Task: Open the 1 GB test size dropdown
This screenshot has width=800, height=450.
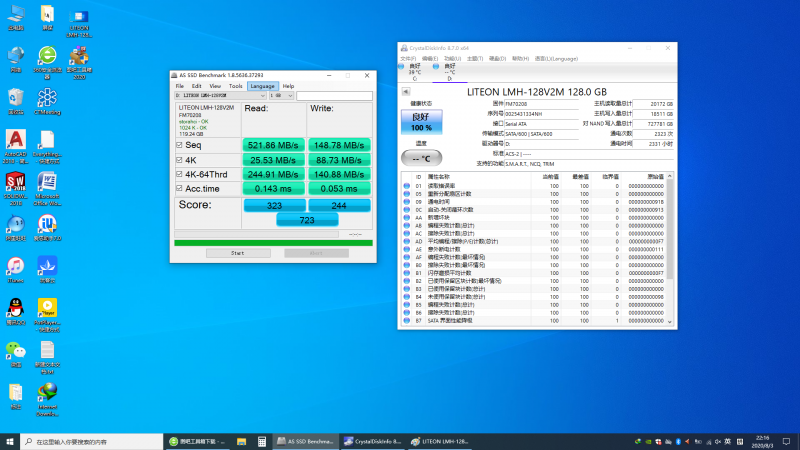Action: click(282, 95)
